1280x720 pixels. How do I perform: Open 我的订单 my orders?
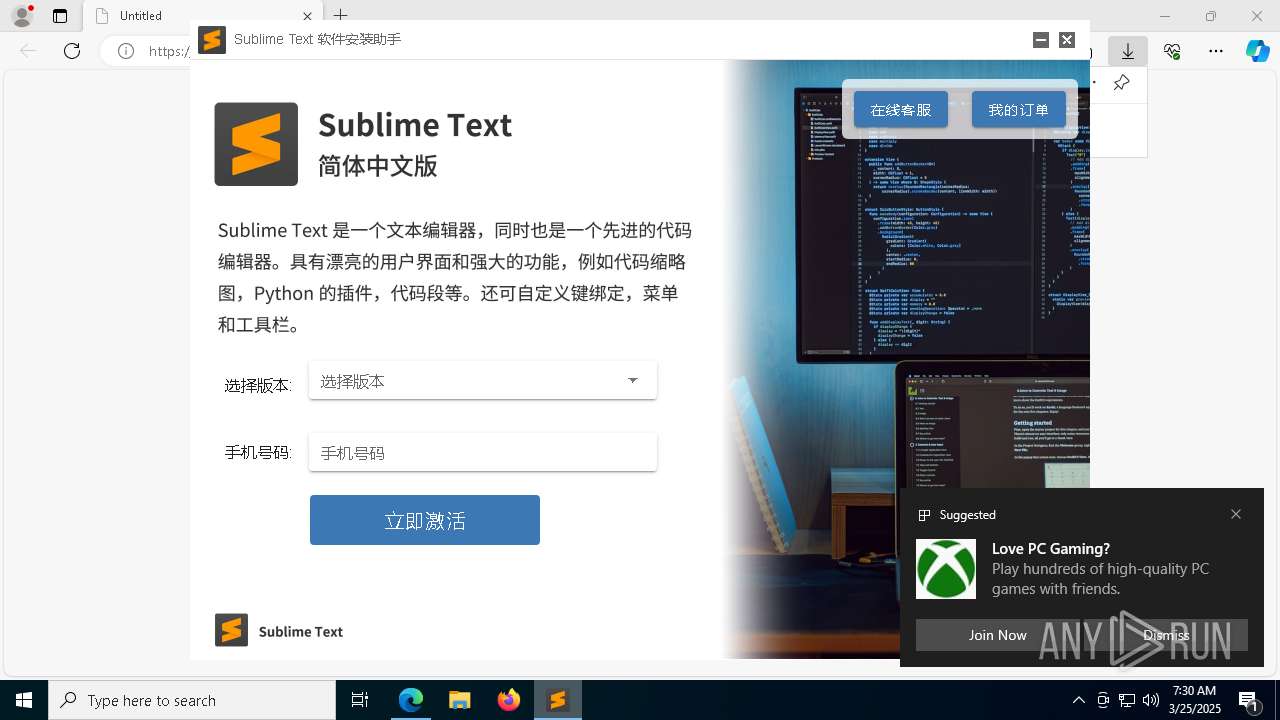(1018, 110)
